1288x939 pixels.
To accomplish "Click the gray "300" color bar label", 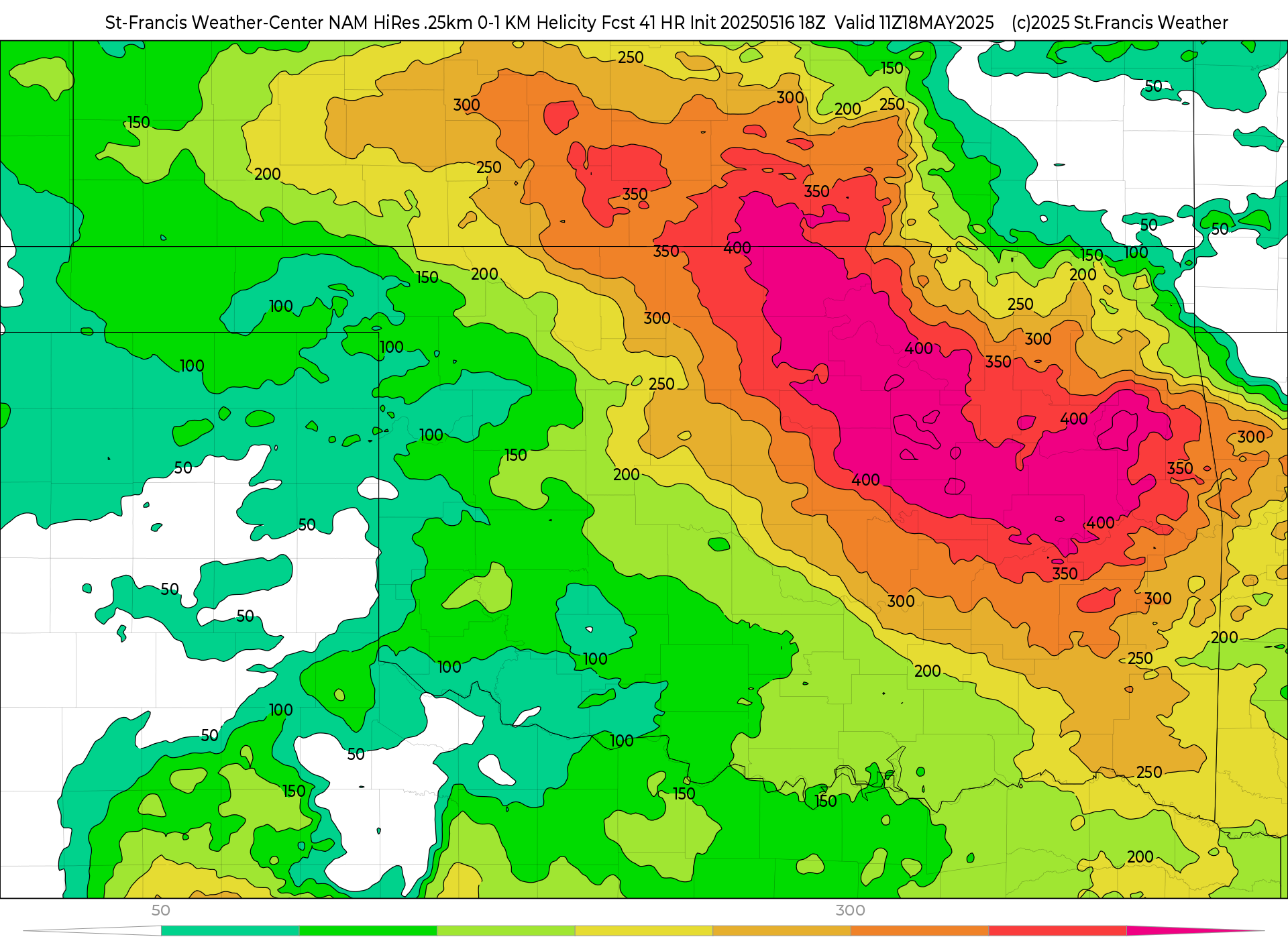I will pyautogui.click(x=850, y=911).
